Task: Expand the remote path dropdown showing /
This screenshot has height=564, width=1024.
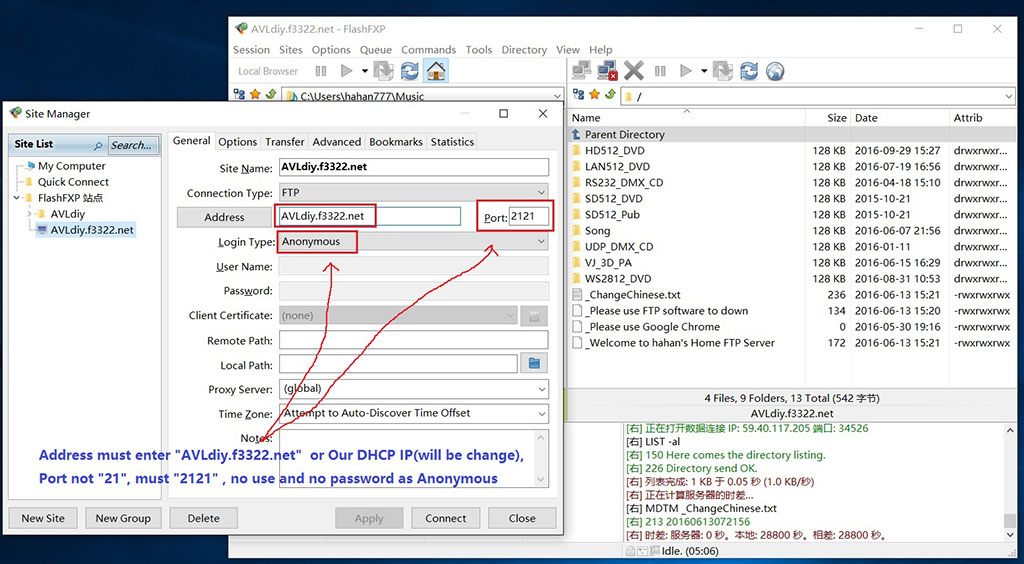Action: click(x=1009, y=96)
